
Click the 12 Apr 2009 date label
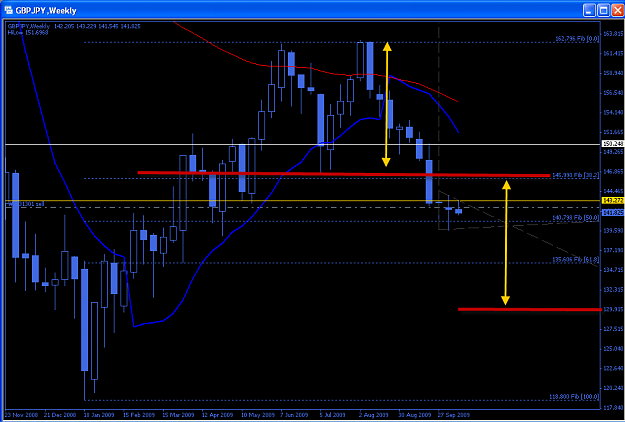click(216, 414)
